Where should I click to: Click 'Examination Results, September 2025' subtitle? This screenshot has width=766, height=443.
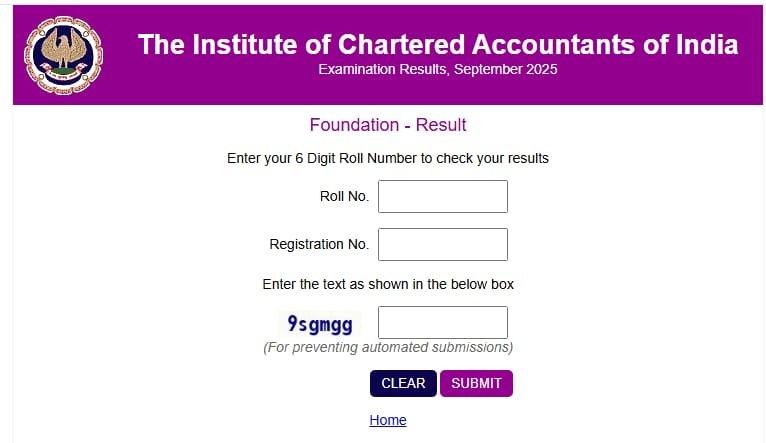click(x=438, y=70)
